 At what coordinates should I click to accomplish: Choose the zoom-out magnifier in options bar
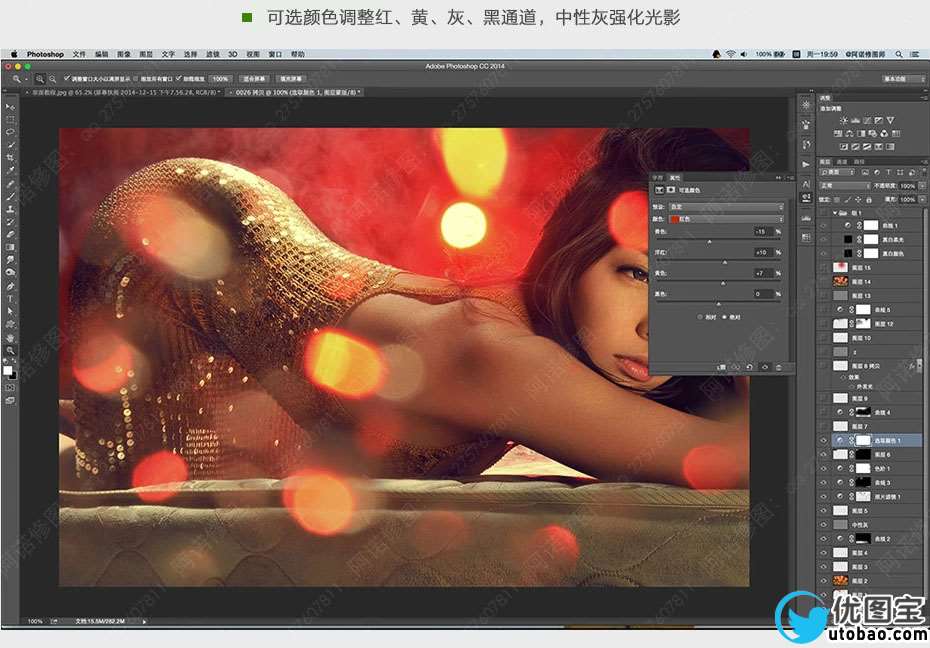tap(52, 78)
